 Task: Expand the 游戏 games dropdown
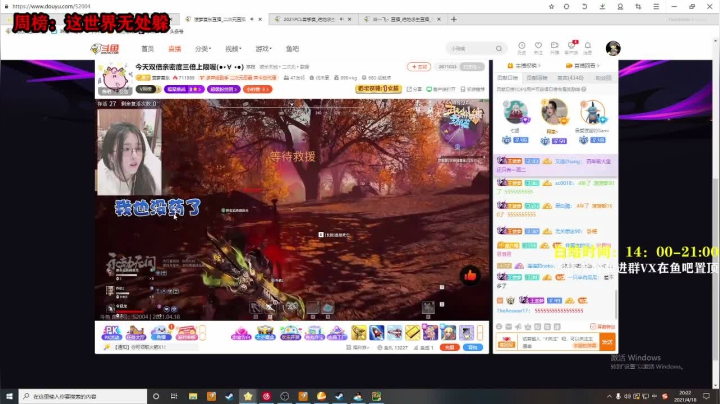[263, 49]
